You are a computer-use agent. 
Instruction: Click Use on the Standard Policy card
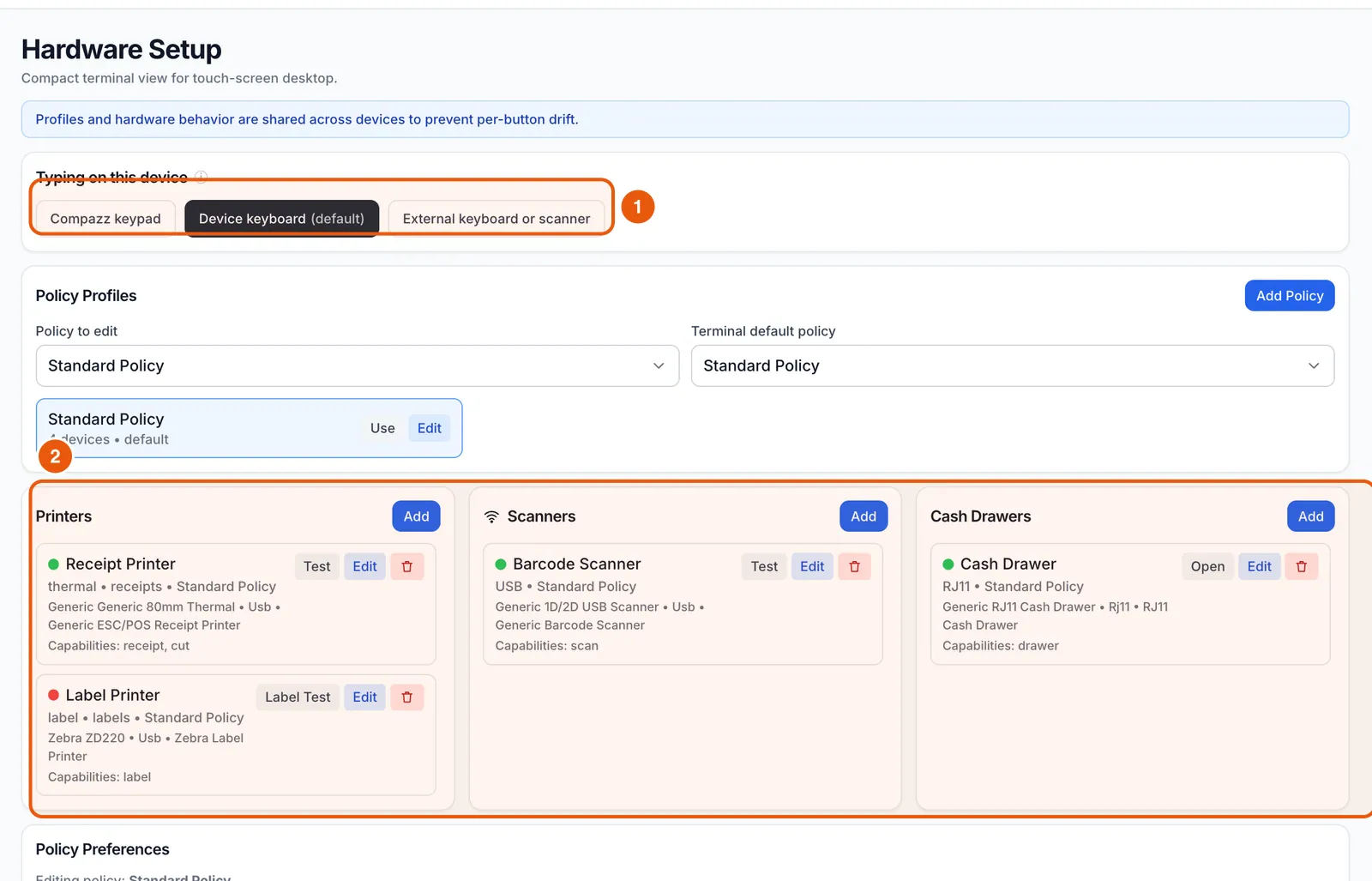click(x=382, y=429)
